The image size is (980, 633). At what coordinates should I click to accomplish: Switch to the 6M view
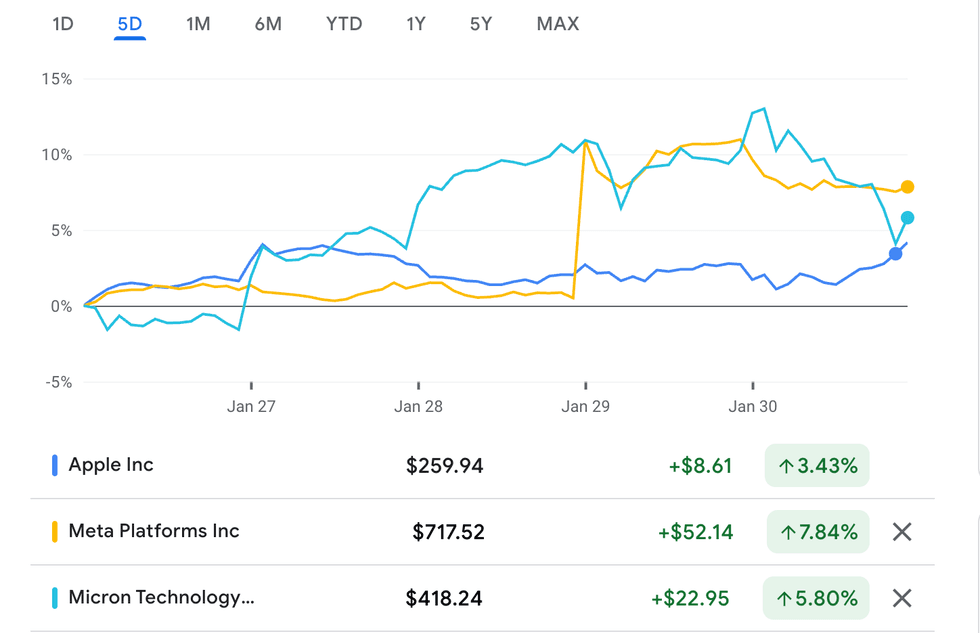click(x=268, y=24)
